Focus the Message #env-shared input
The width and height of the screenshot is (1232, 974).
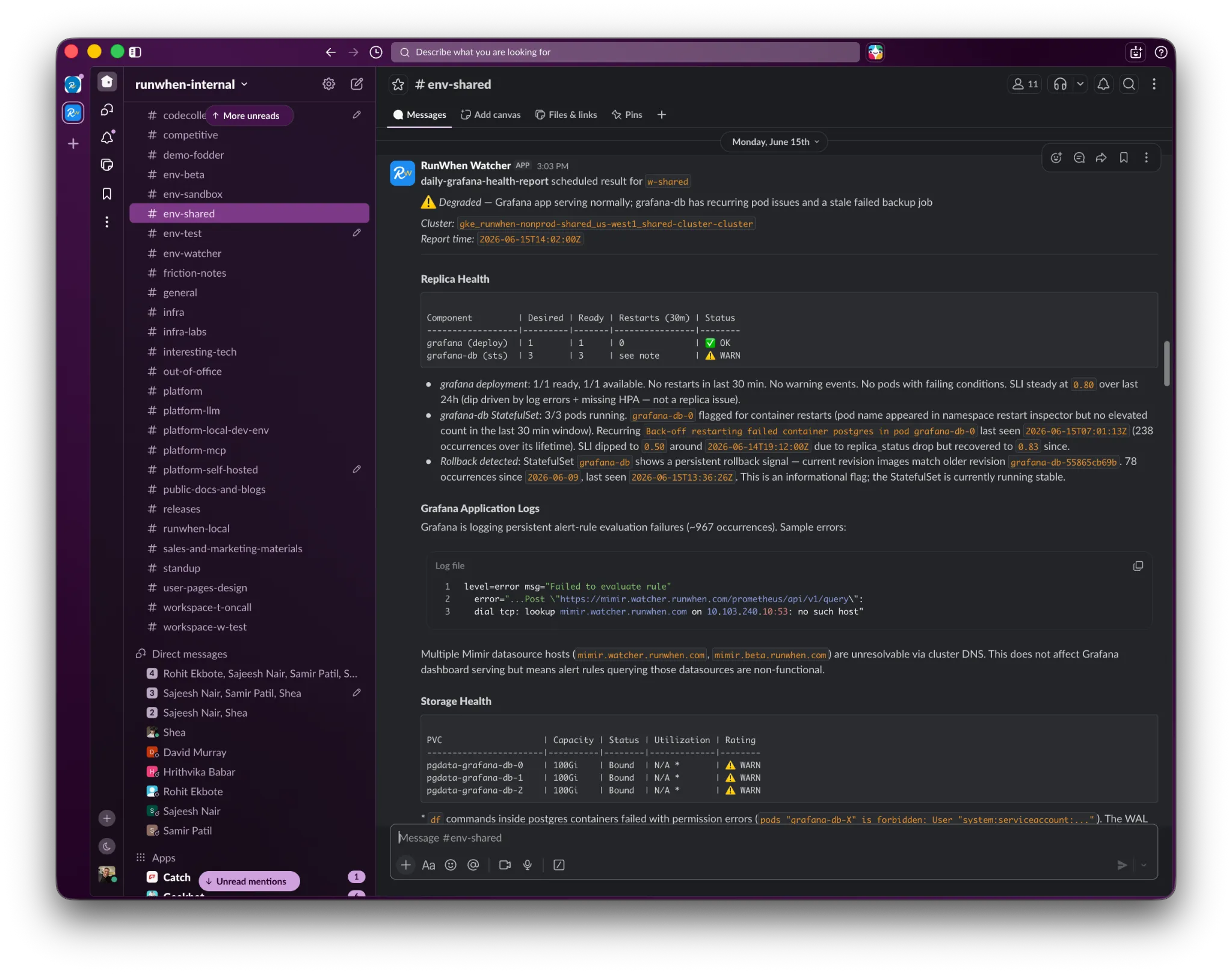coord(773,838)
